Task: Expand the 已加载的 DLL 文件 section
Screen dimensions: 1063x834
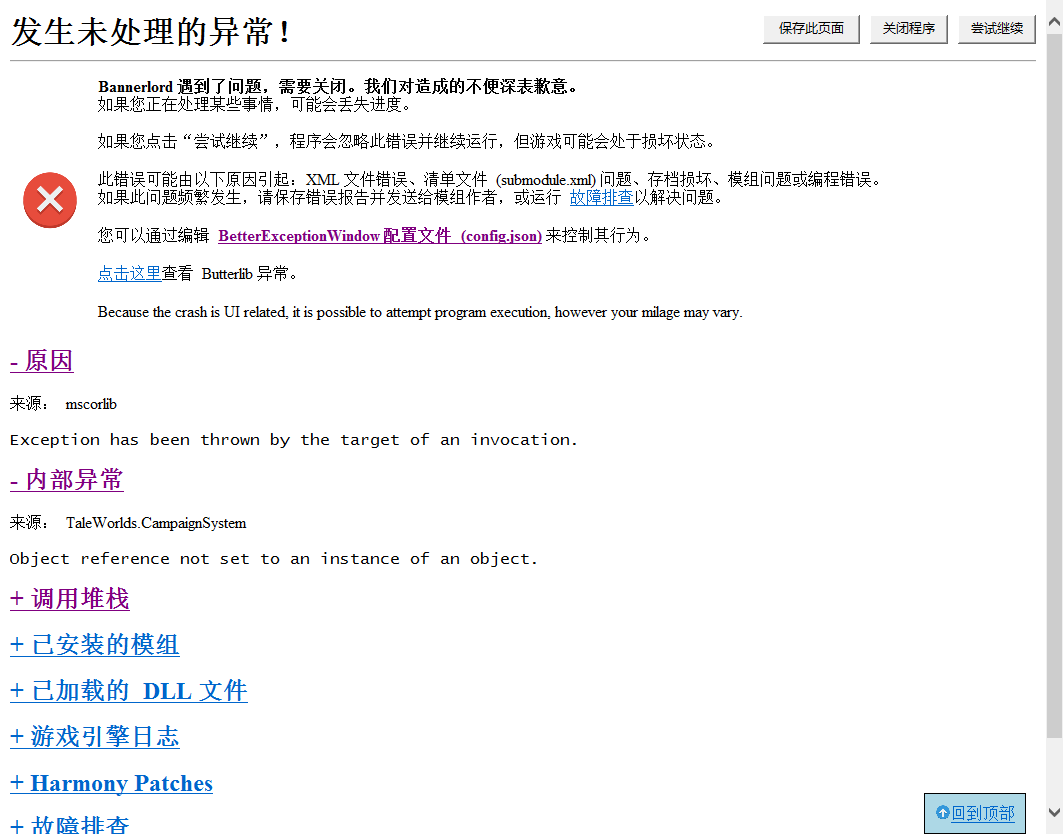Action: click(129, 690)
